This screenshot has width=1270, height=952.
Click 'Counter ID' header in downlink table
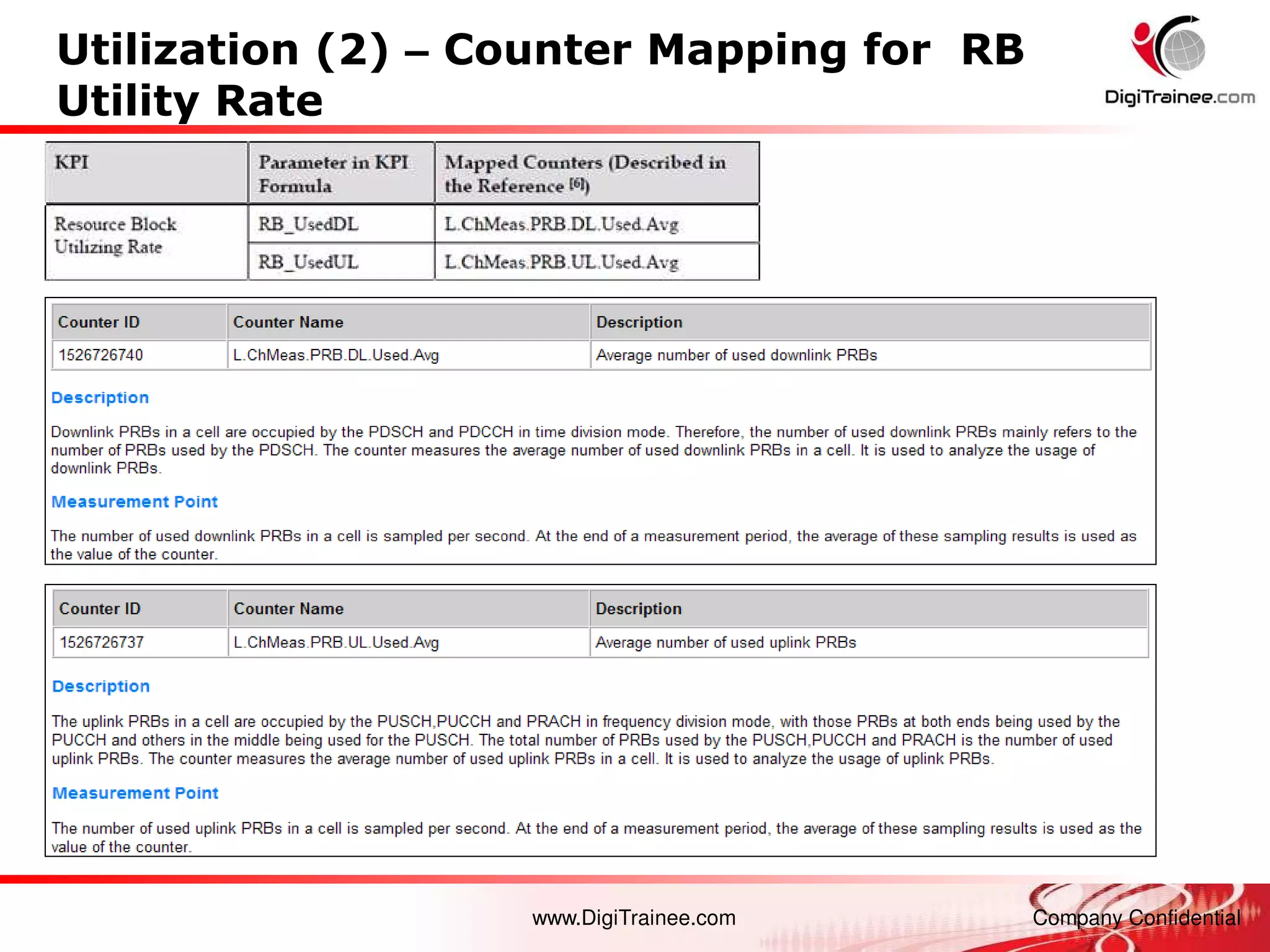pos(140,322)
